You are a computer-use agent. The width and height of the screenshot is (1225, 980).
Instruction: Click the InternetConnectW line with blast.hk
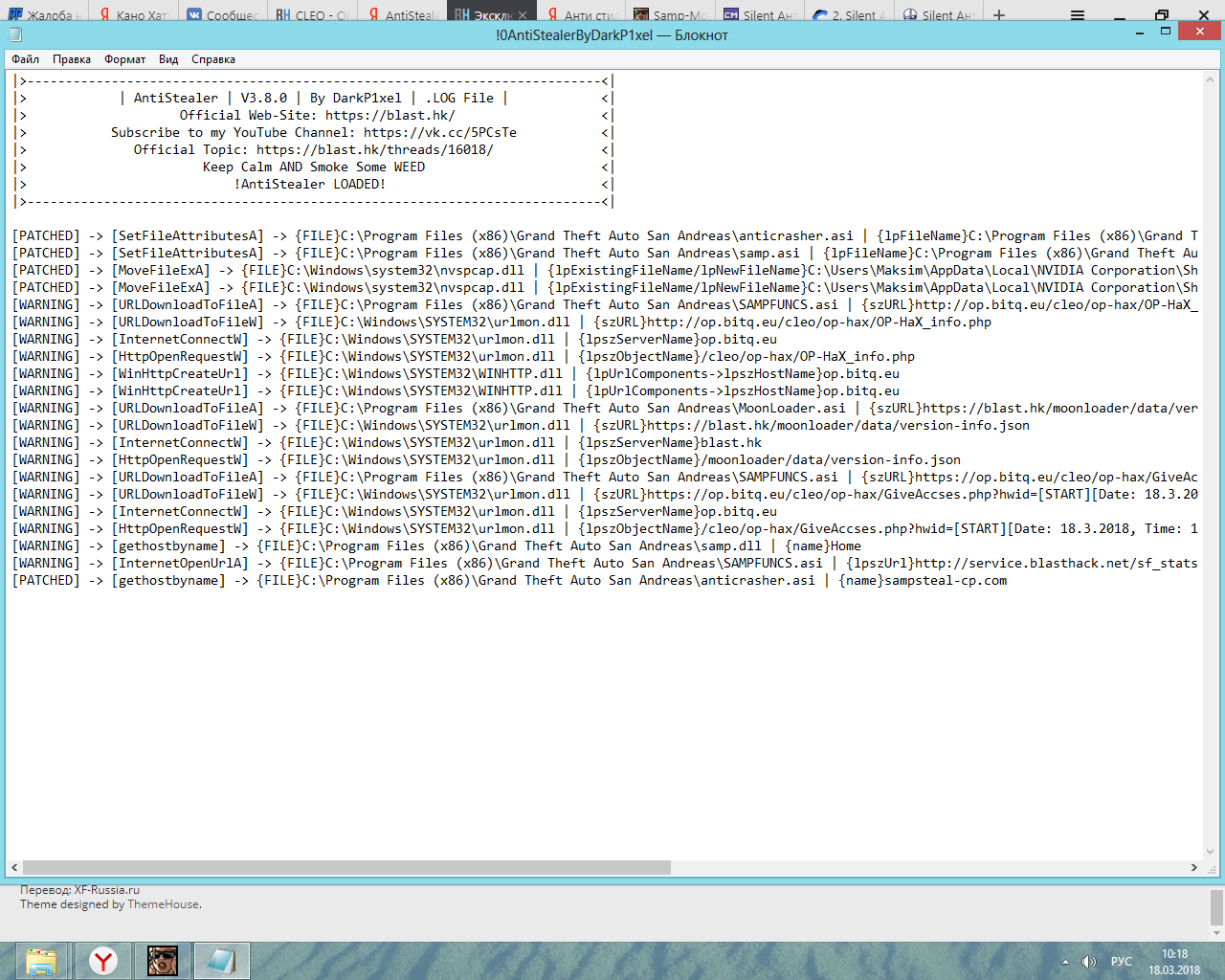pos(387,443)
